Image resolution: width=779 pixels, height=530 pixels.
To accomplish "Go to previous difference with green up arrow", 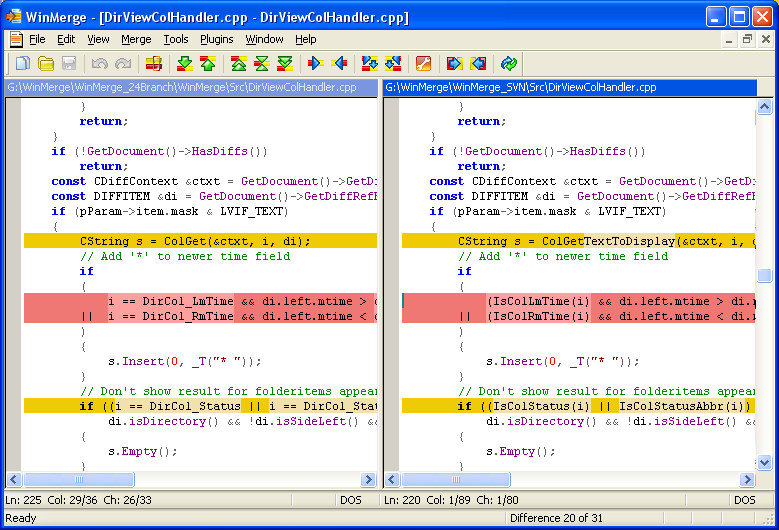I will click(208, 64).
